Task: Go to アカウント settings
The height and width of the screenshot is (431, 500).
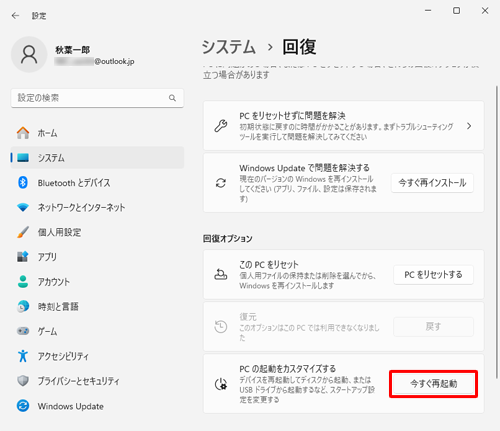Action: click(97, 282)
